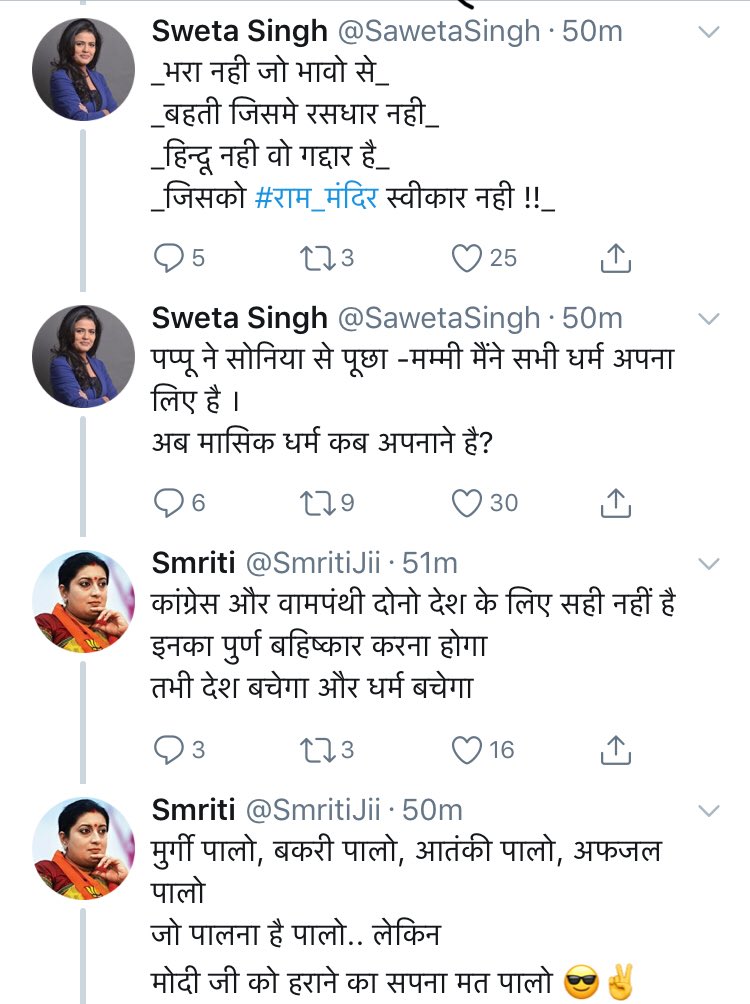Share the second Sweta Singh tweet

[615, 503]
